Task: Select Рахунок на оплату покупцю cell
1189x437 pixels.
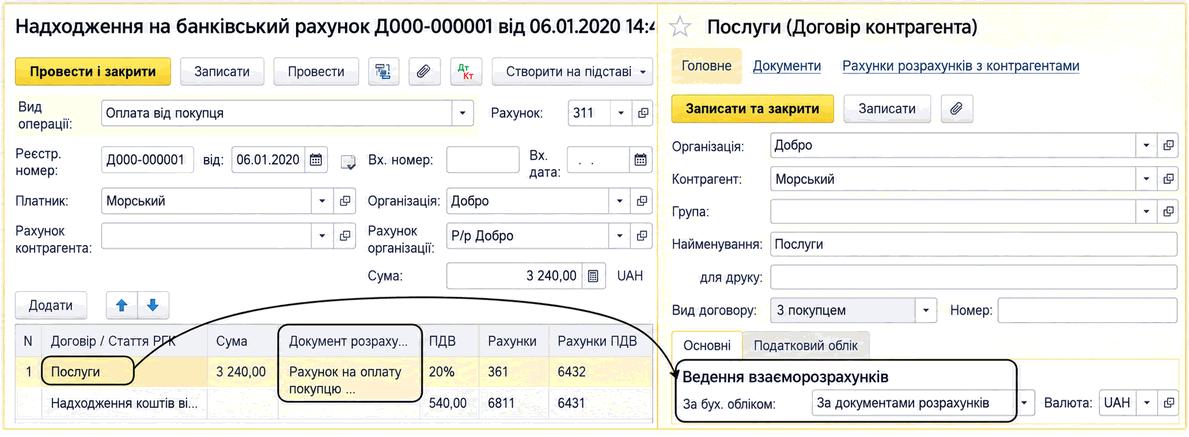Action: pos(349,381)
